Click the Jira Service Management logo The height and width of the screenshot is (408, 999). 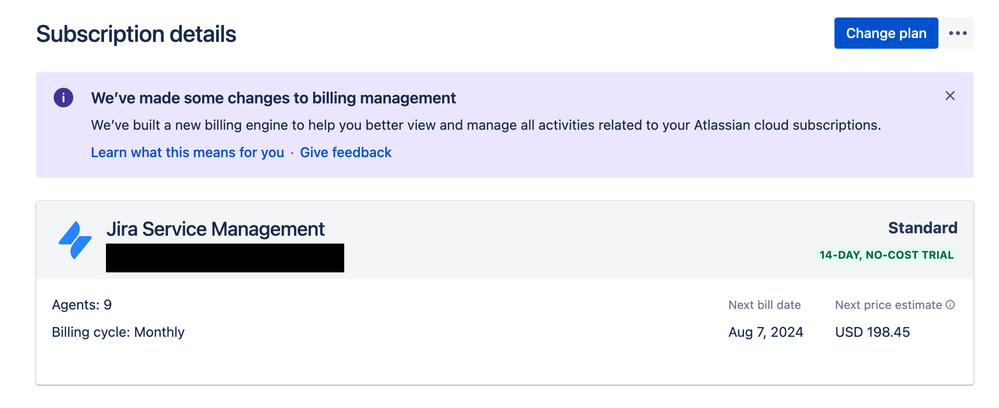[x=75, y=240]
